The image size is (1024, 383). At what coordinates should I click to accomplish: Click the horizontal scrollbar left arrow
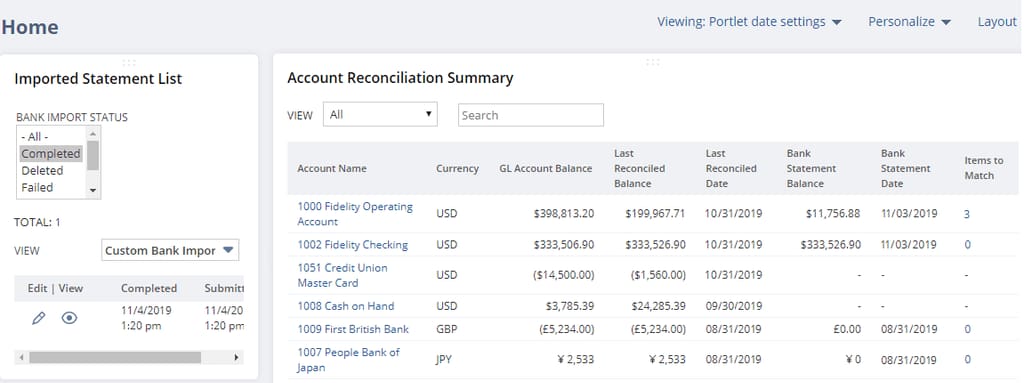point(22,358)
